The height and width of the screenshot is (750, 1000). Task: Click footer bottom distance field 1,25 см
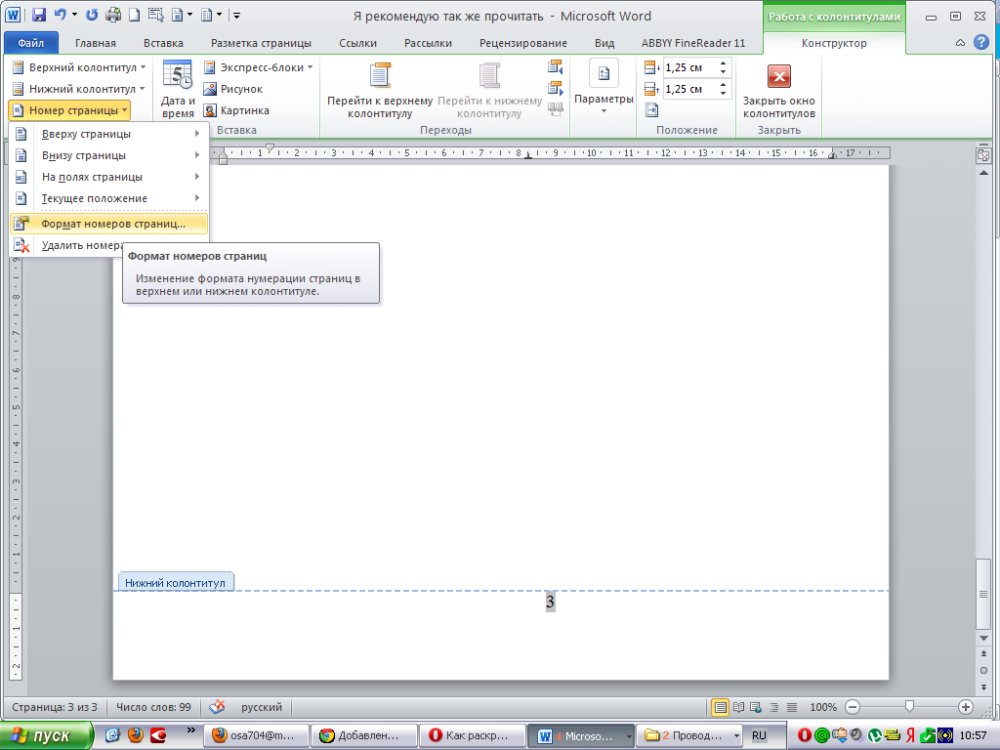tap(690, 89)
